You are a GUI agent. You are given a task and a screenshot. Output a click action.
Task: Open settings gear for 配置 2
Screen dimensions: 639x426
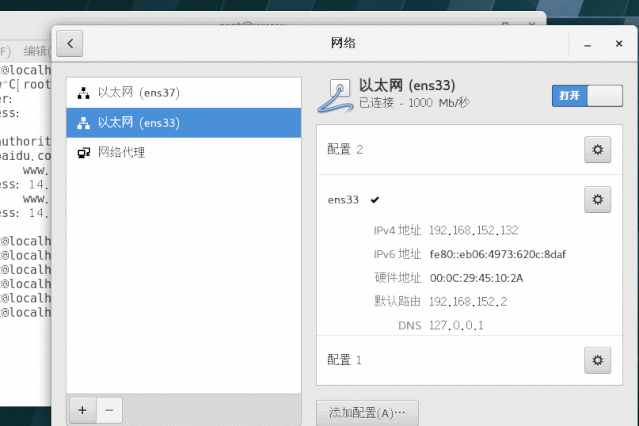click(x=597, y=149)
